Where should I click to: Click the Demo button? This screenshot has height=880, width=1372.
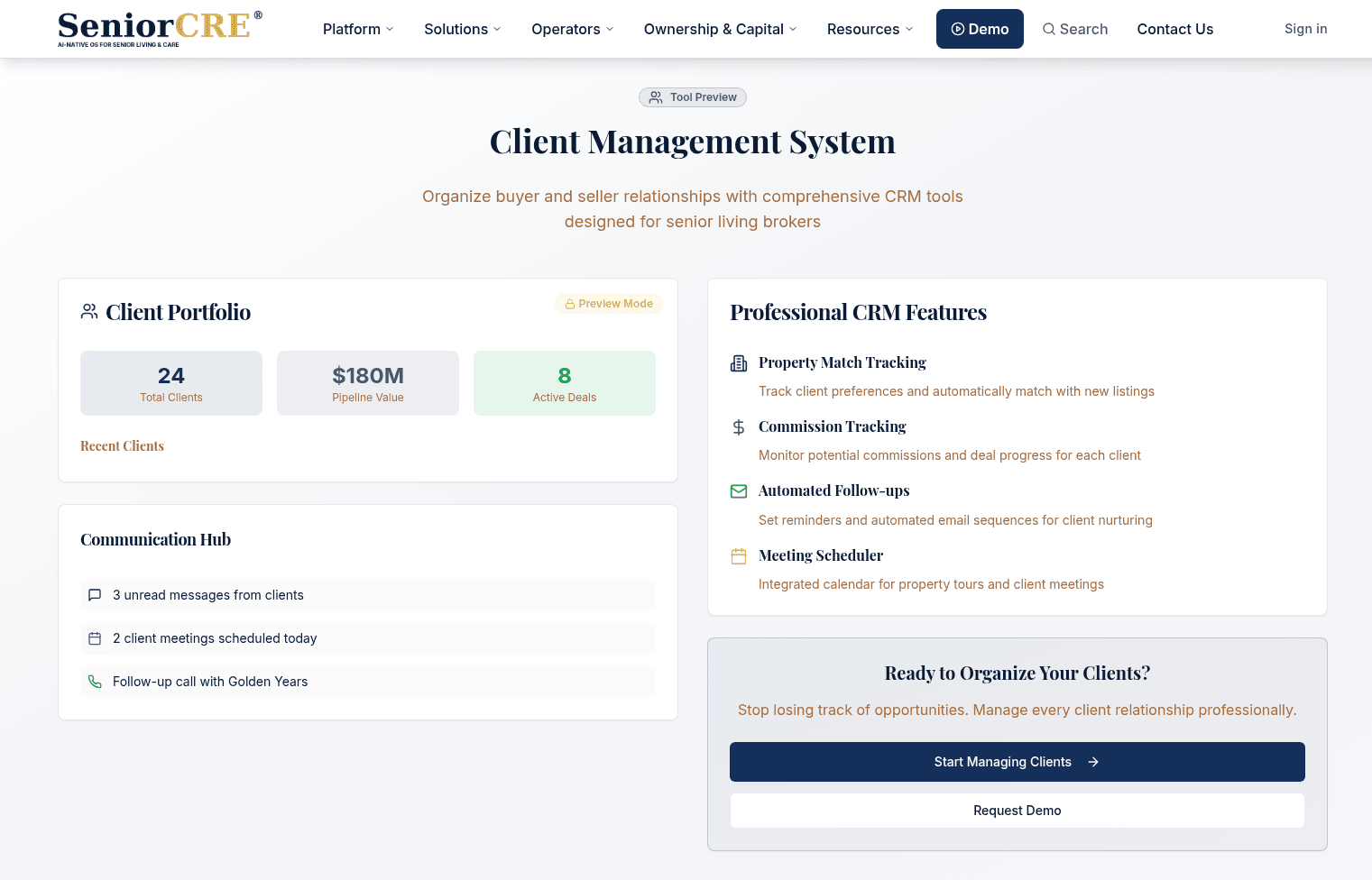[x=980, y=29]
